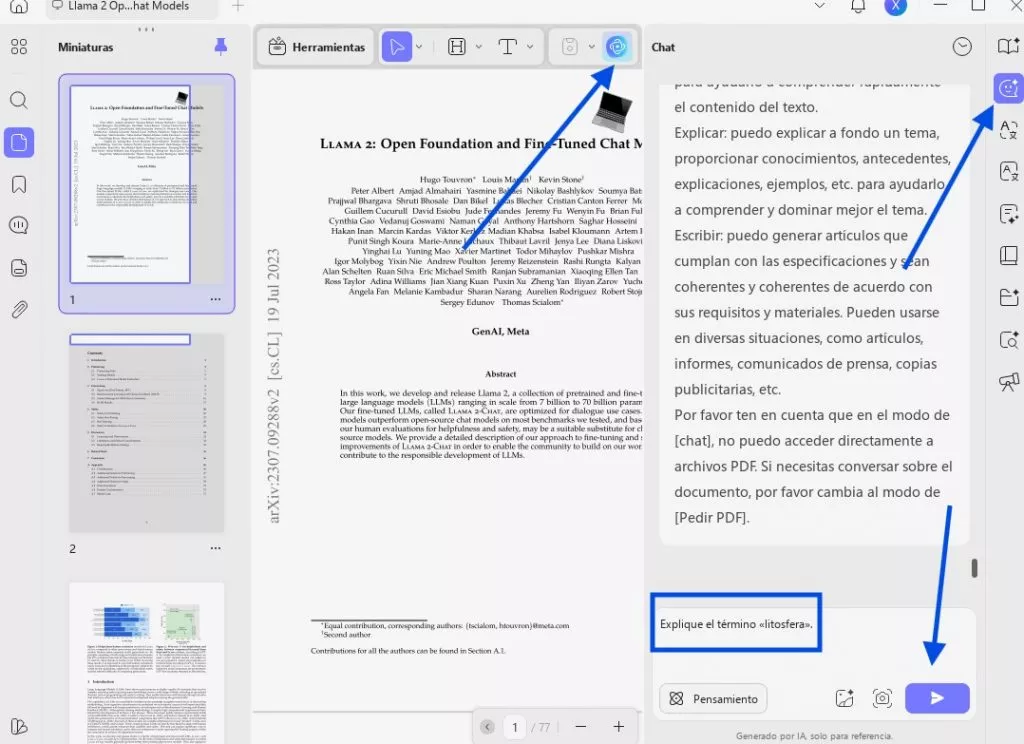Attach an image with the sparkle image icon
The width and height of the screenshot is (1024, 744).
844,698
